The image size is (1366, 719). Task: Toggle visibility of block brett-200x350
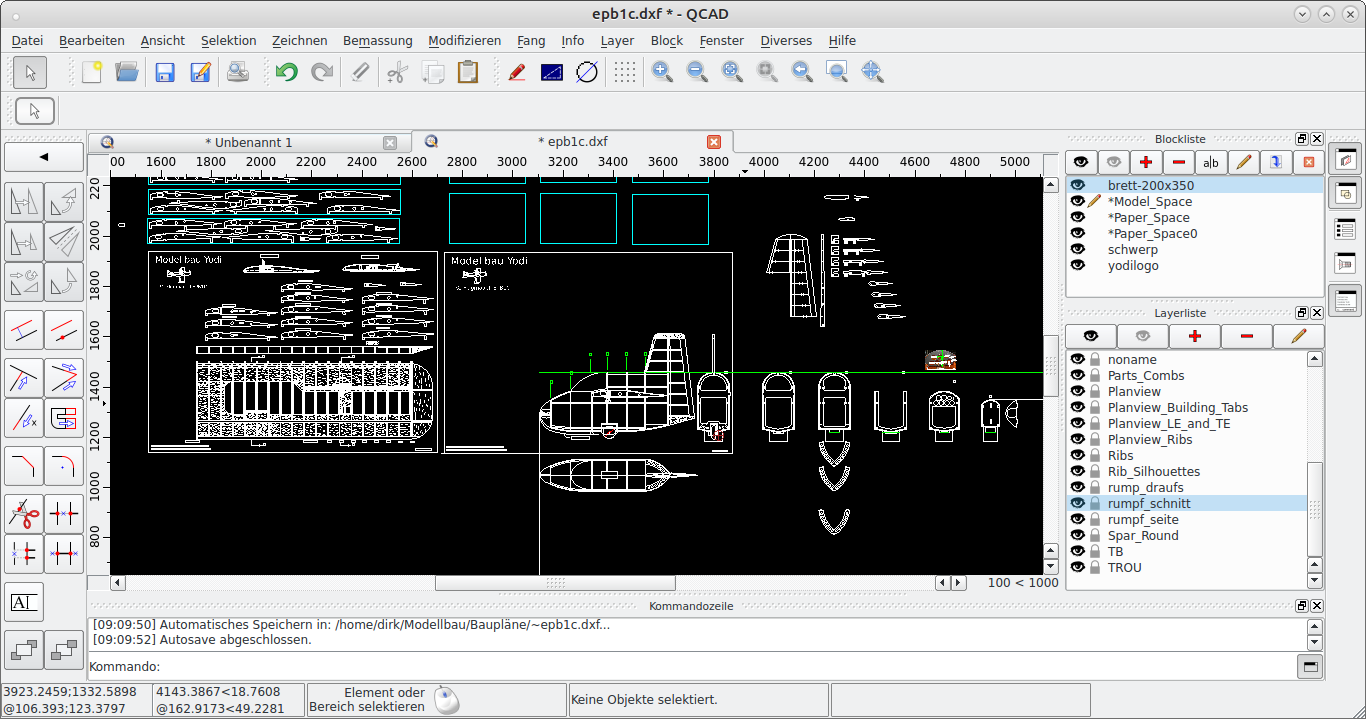1078,185
